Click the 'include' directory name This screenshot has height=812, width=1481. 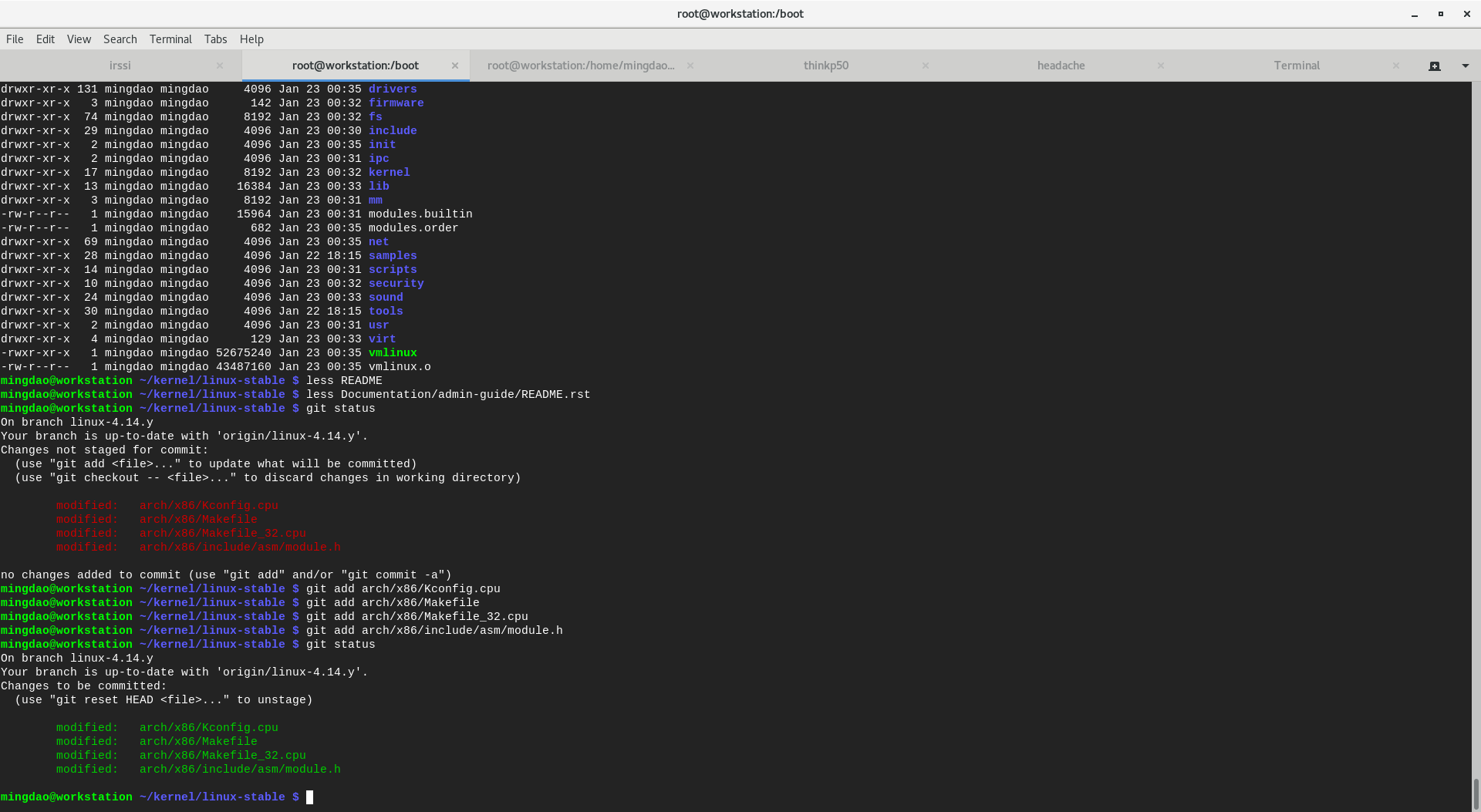pos(393,131)
